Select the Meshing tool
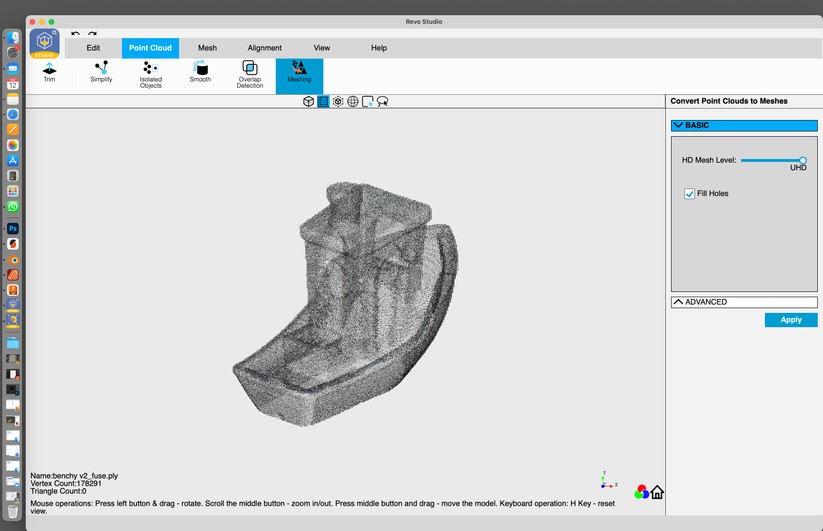Viewport: 823px width, 531px height. [299, 72]
